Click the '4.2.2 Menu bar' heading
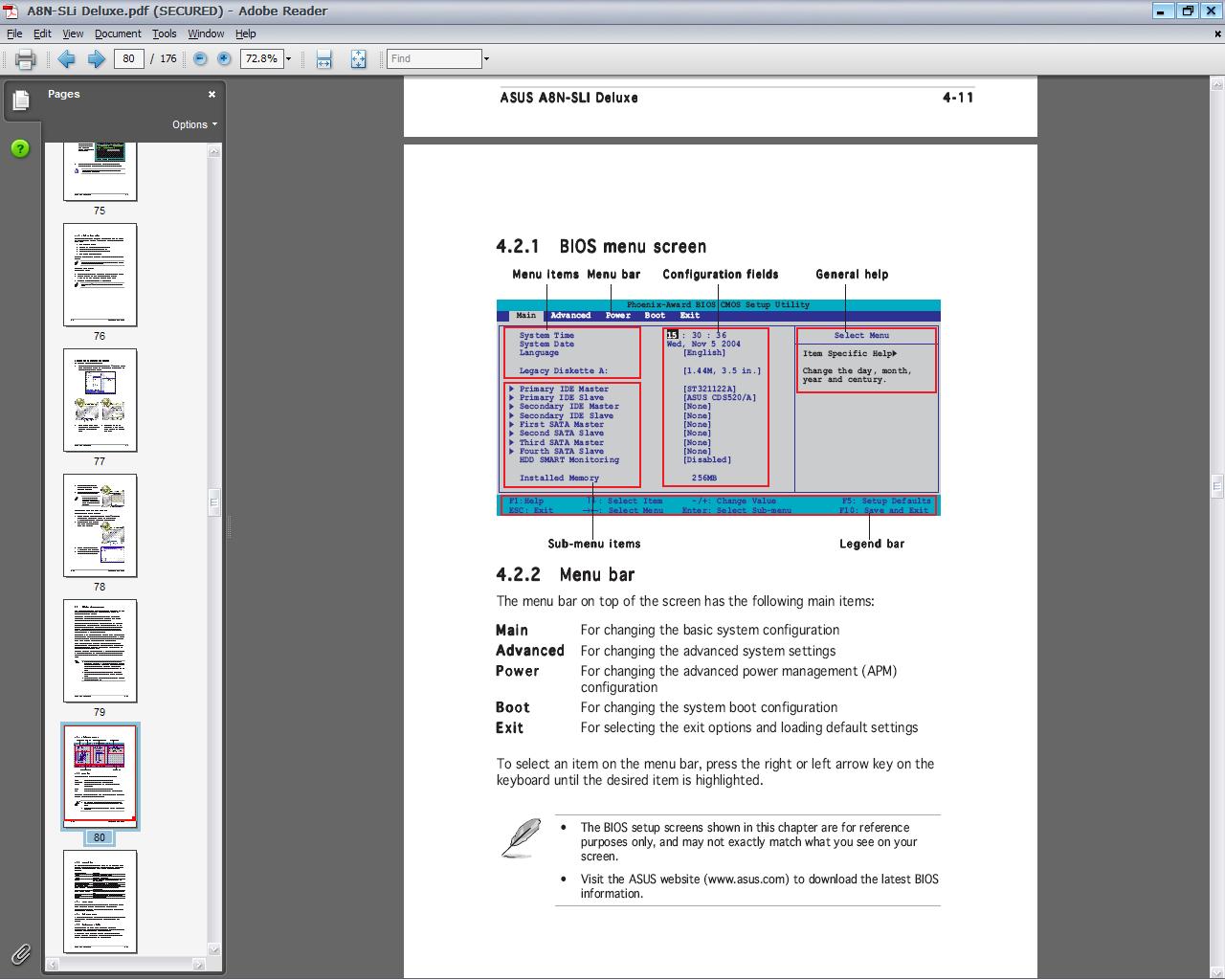 coord(565,575)
